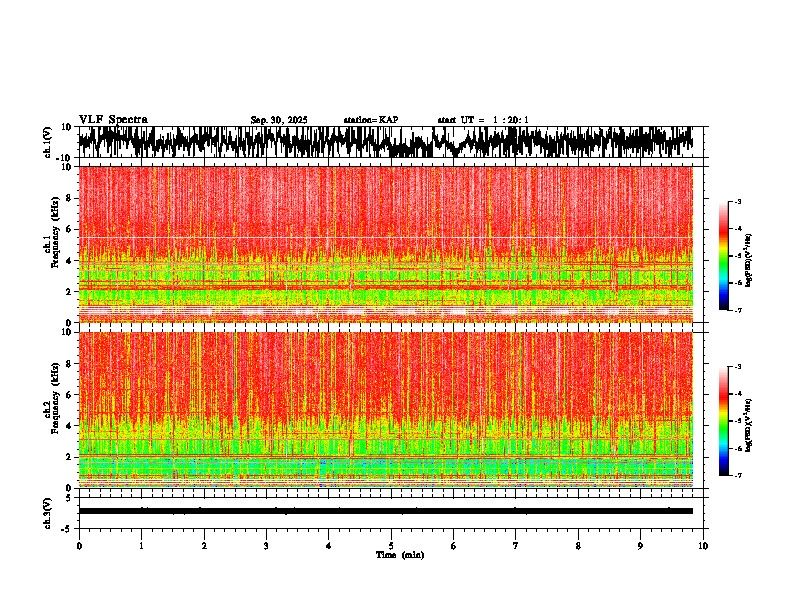Click time axis tick label "1"

[141, 546]
